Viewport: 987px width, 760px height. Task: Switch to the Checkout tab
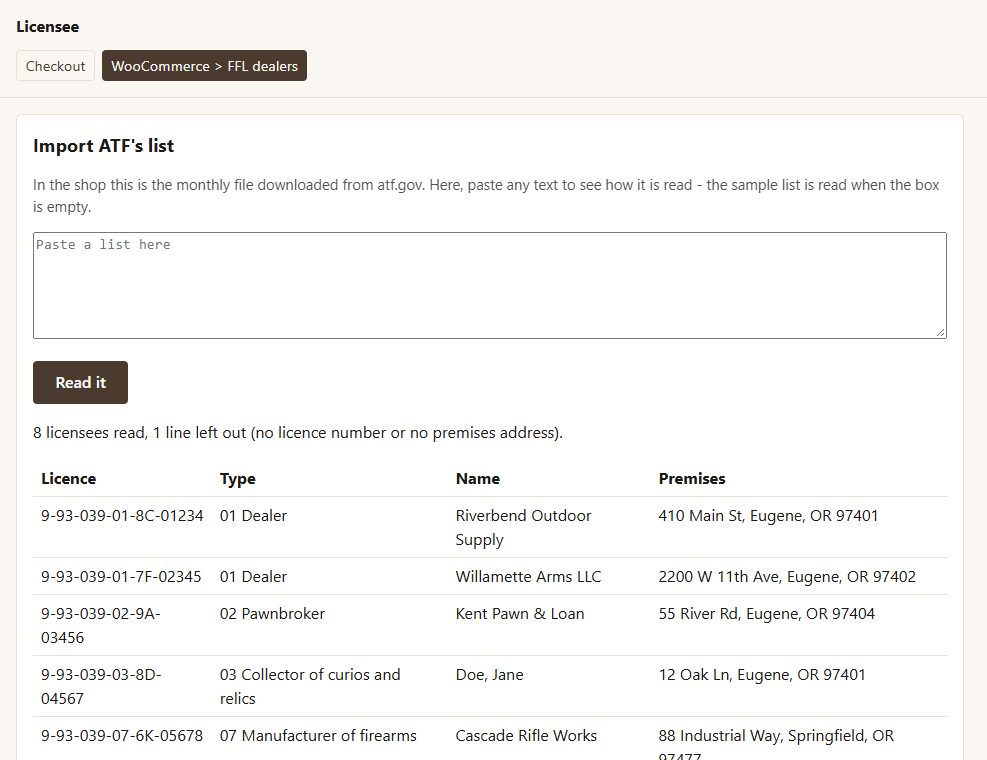pyautogui.click(x=55, y=65)
